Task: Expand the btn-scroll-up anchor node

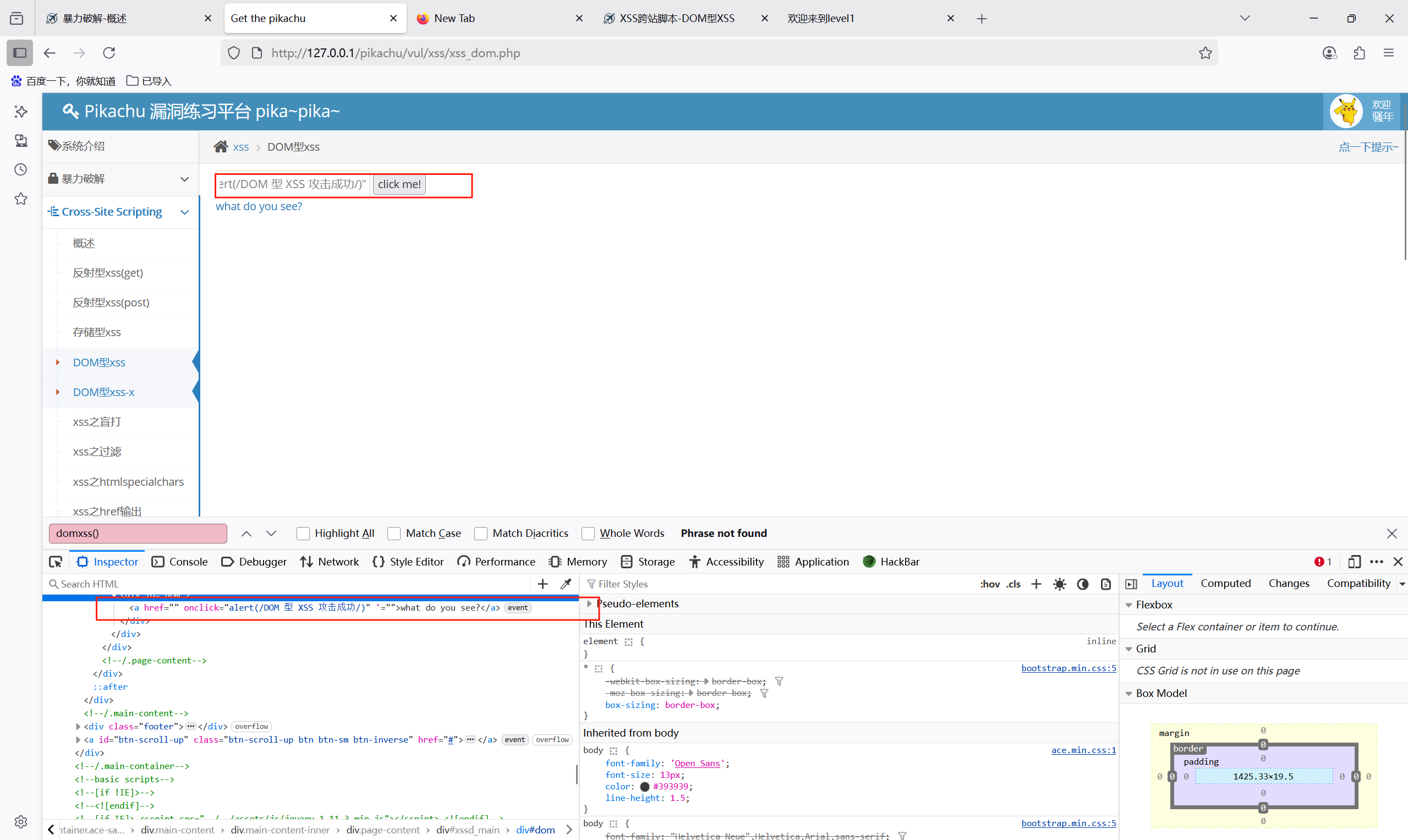Action: 78,739
